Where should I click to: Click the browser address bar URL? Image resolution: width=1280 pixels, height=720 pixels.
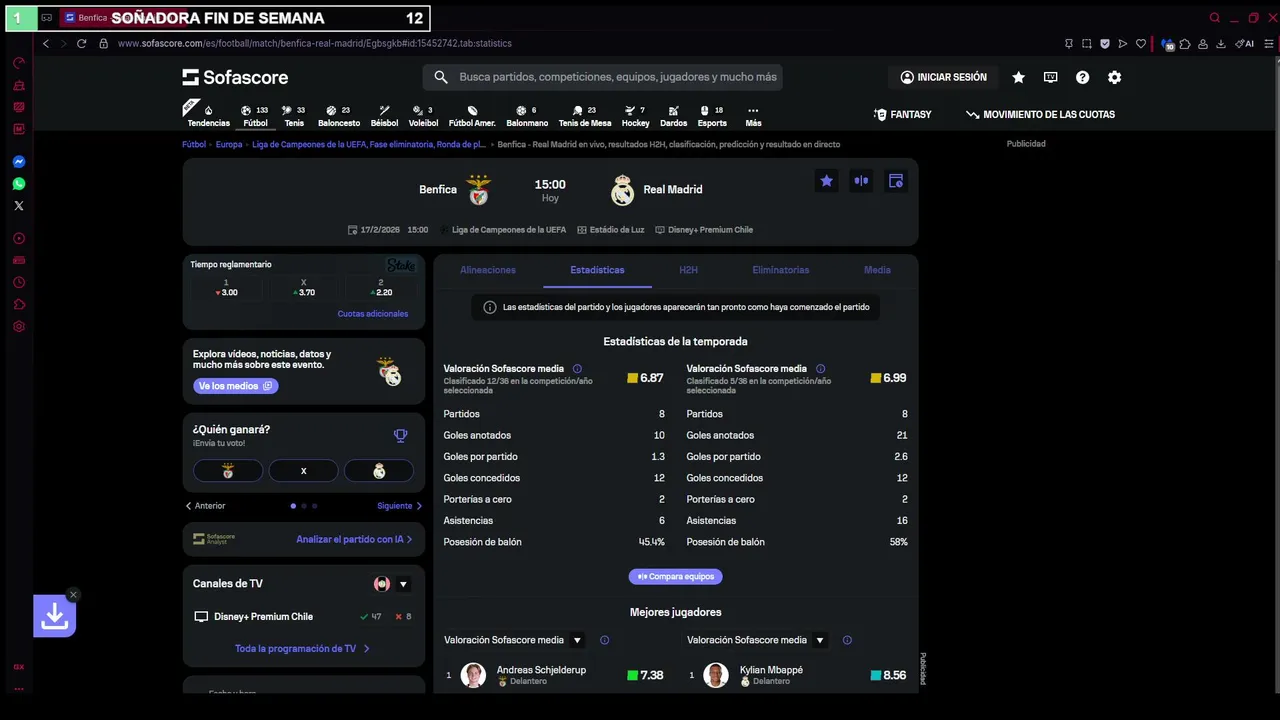click(x=314, y=44)
